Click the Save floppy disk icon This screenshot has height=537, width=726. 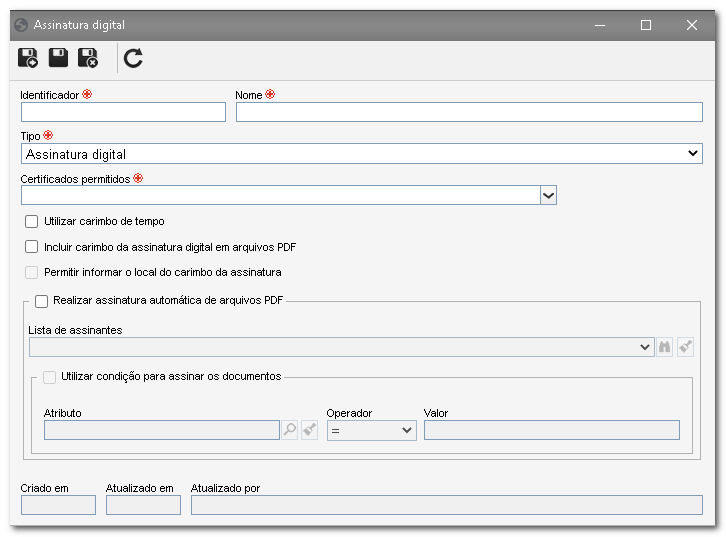point(58,58)
